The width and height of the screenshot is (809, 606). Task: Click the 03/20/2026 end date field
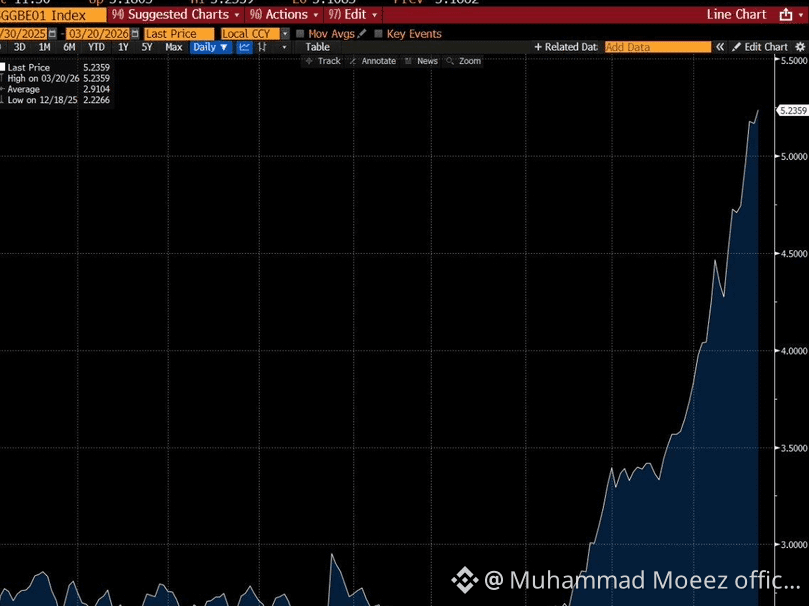(x=98, y=34)
